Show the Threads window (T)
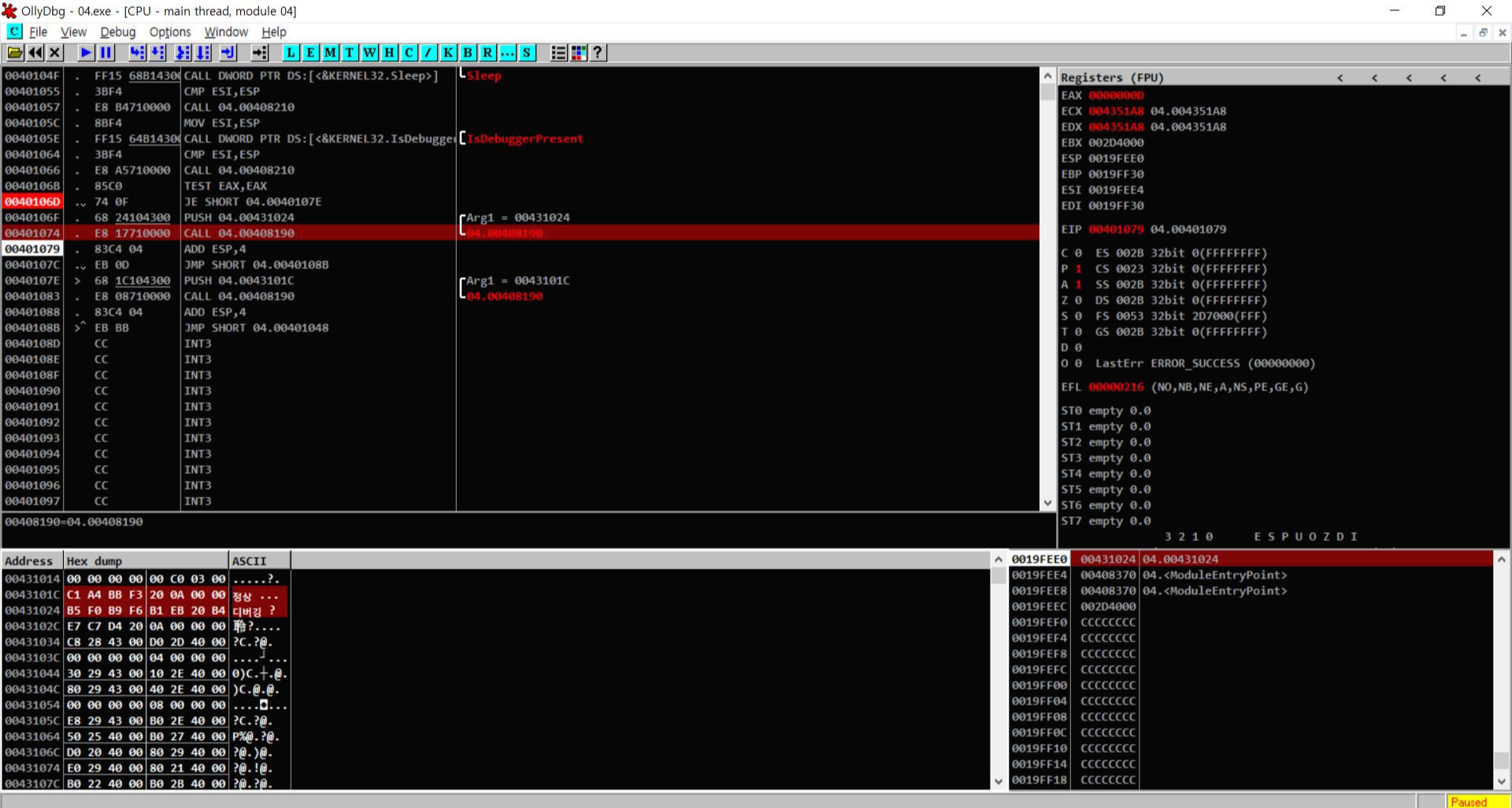This screenshot has height=808, width=1512. tap(350, 53)
